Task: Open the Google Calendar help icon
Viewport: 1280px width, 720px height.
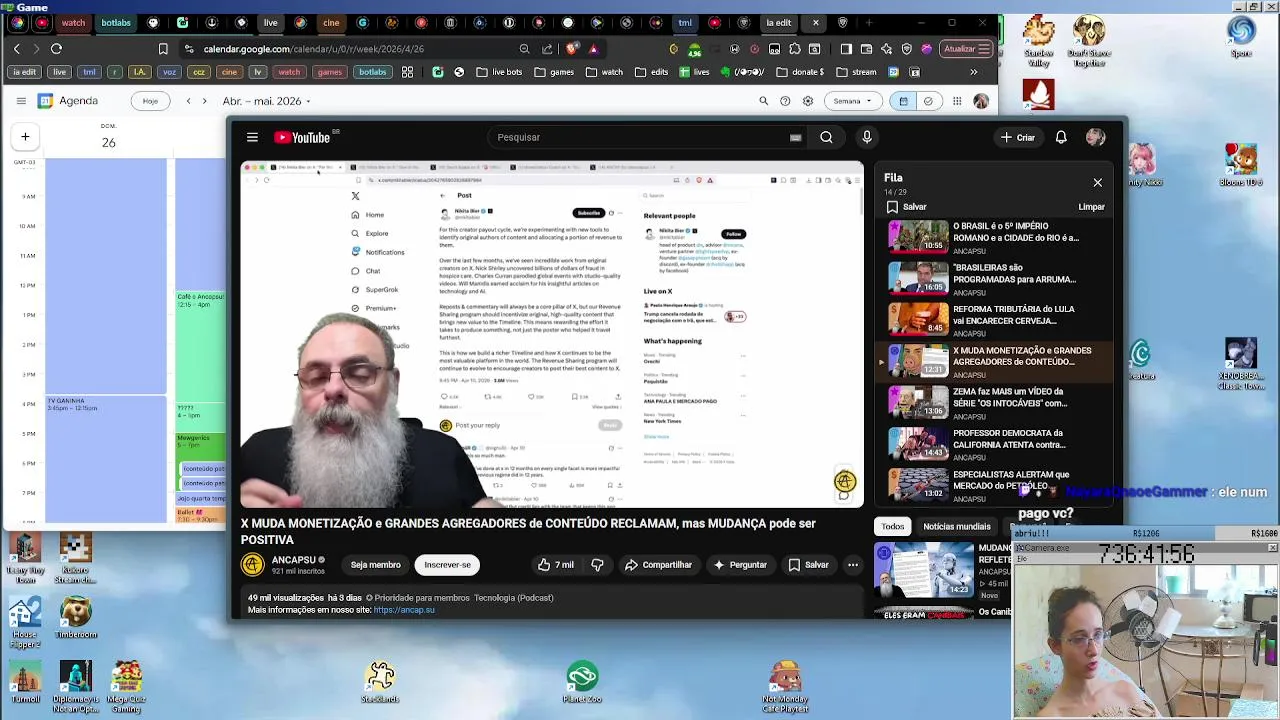Action: [785, 101]
